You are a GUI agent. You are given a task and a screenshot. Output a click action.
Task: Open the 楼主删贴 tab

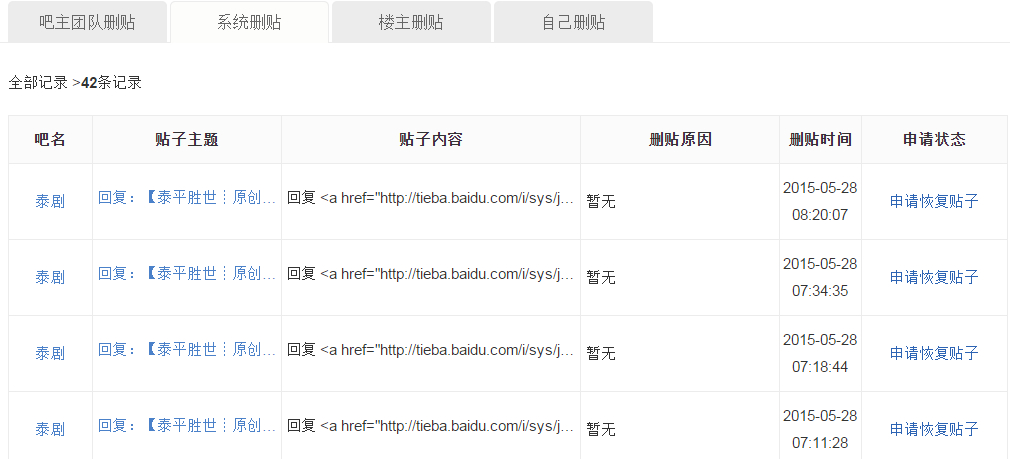[411, 22]
